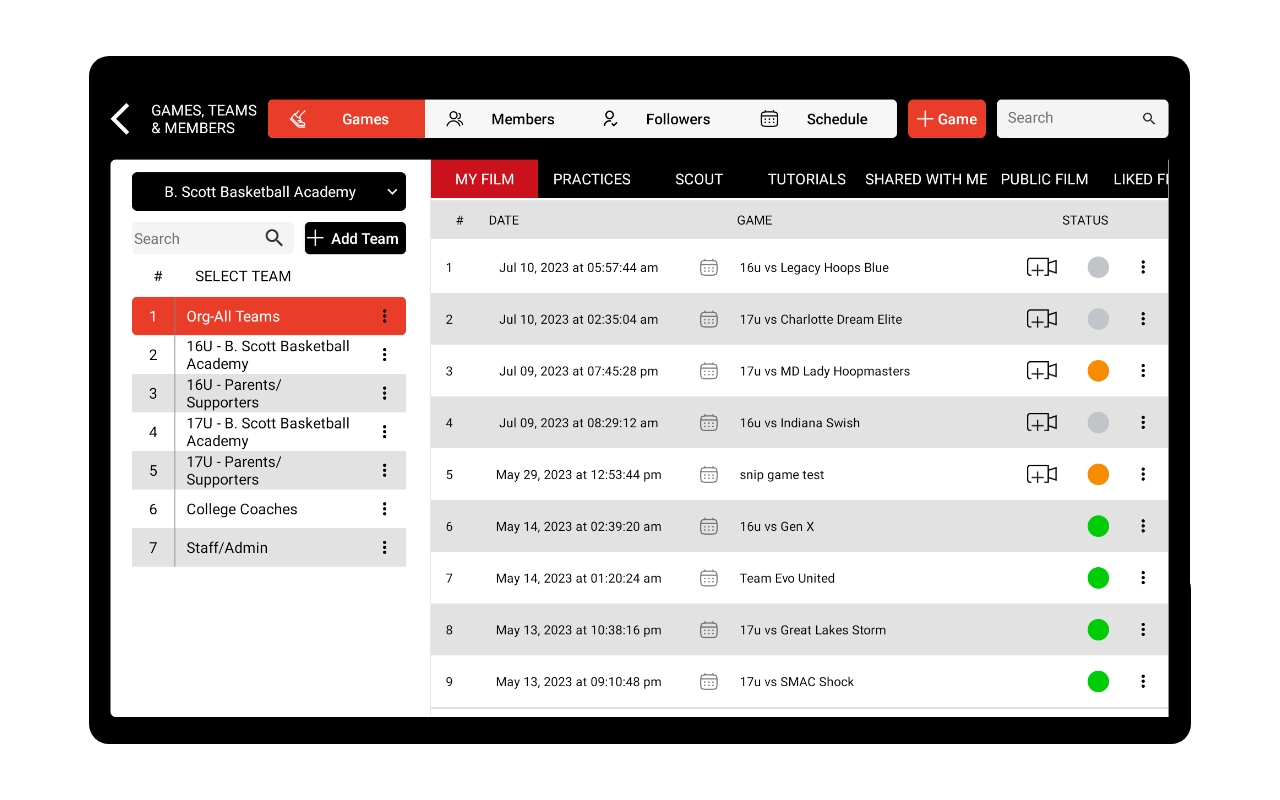
Task: Click the Add Team button
Action: coord(355,238)
